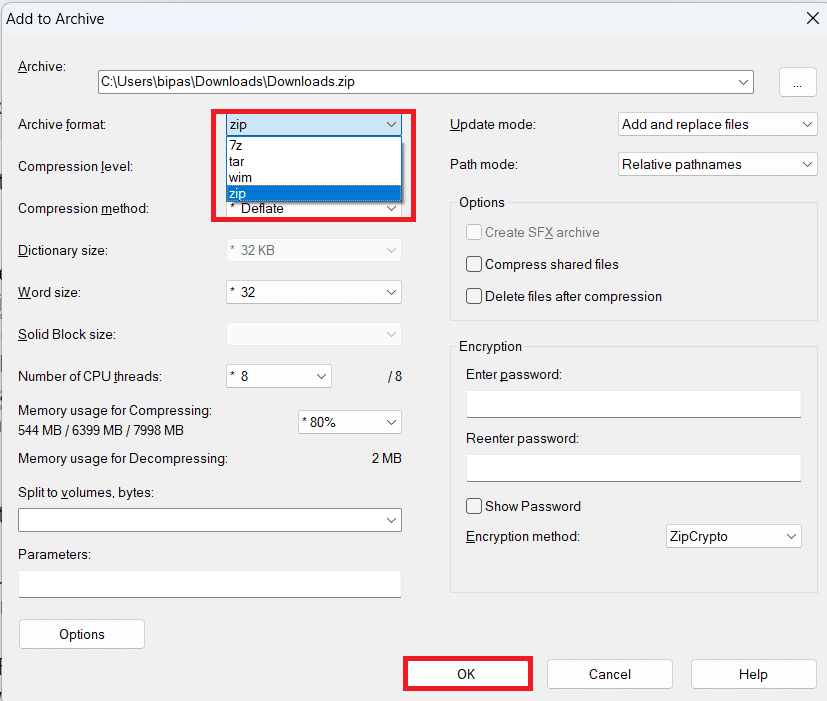The width and height of the screenshot is (827, 701).
Task: Check Delete files after compression
Action: click(x=474, y=296)
